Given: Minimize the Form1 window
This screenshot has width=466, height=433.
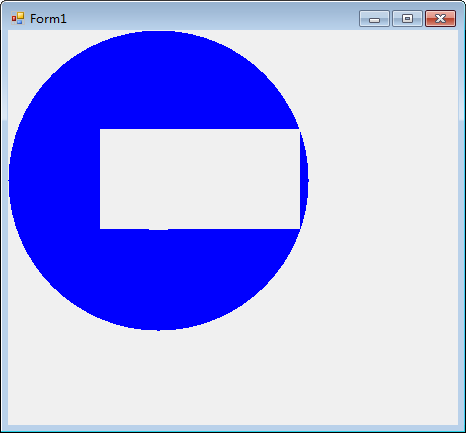Looking at the screenshot, I should [x=374, y=19].
